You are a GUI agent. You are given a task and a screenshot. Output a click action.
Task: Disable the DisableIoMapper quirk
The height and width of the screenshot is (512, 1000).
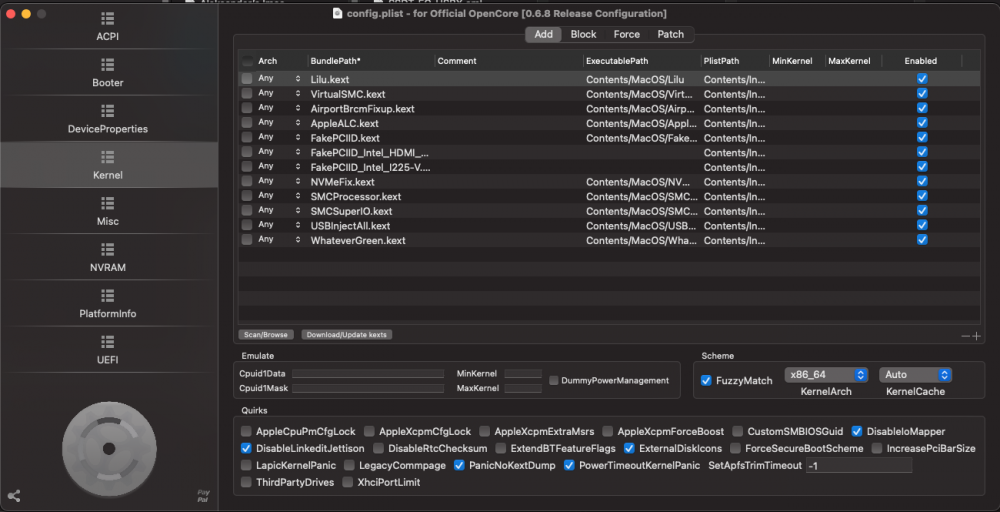[857, 432]
